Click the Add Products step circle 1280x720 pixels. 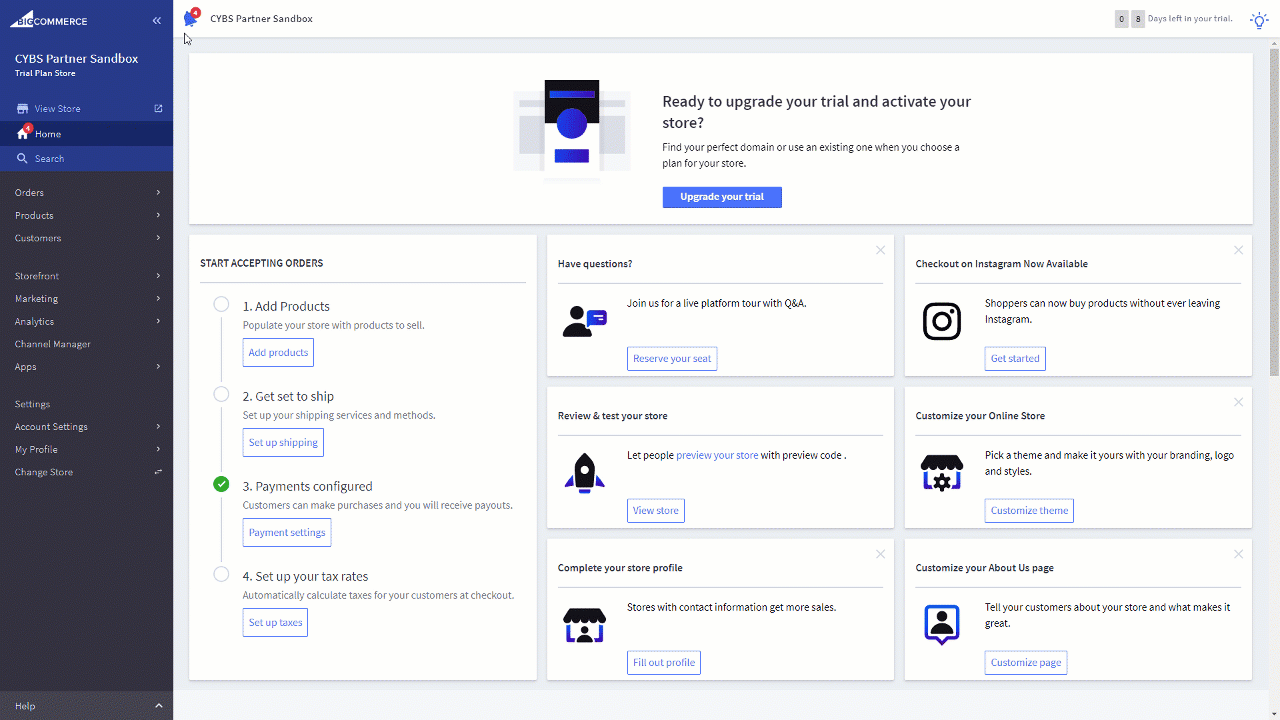pos(221,304)
